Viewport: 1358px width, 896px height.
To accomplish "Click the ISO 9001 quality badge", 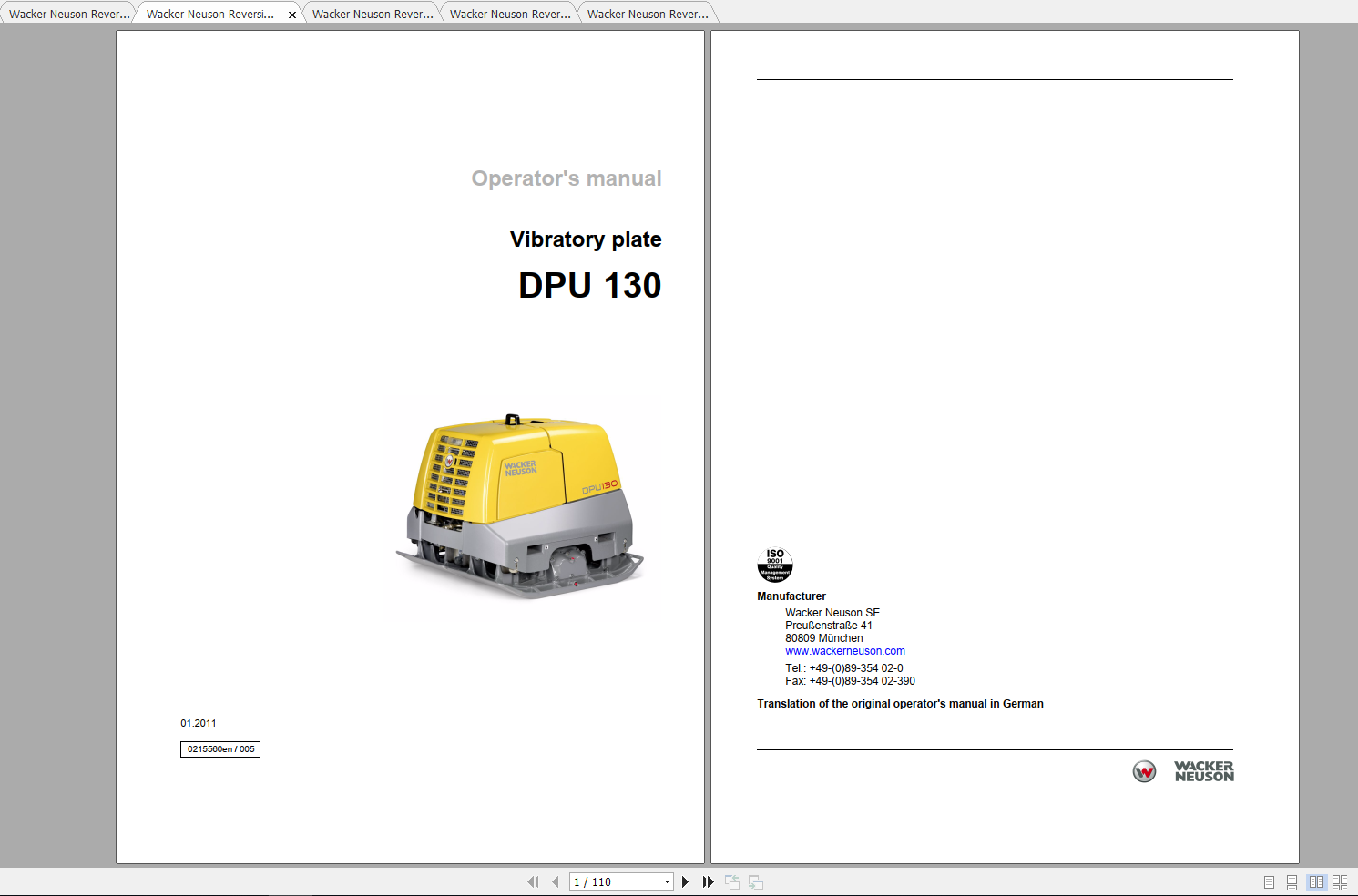I will click(775, 565).
